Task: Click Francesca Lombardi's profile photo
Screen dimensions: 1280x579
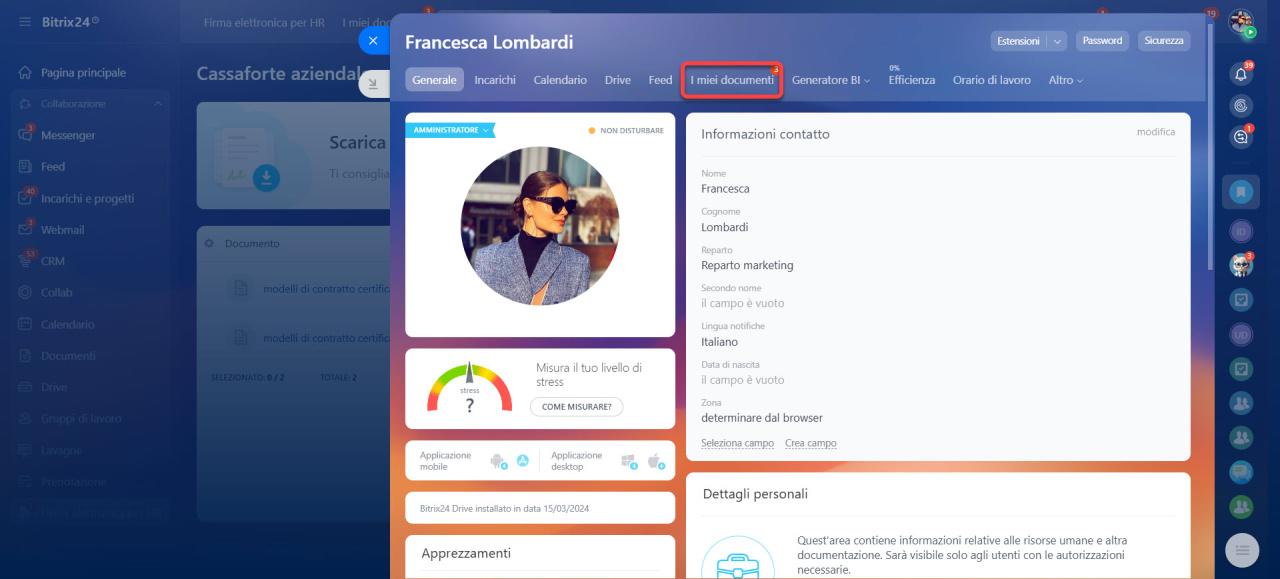Action: pyautogui.click(x=540, y=226)
